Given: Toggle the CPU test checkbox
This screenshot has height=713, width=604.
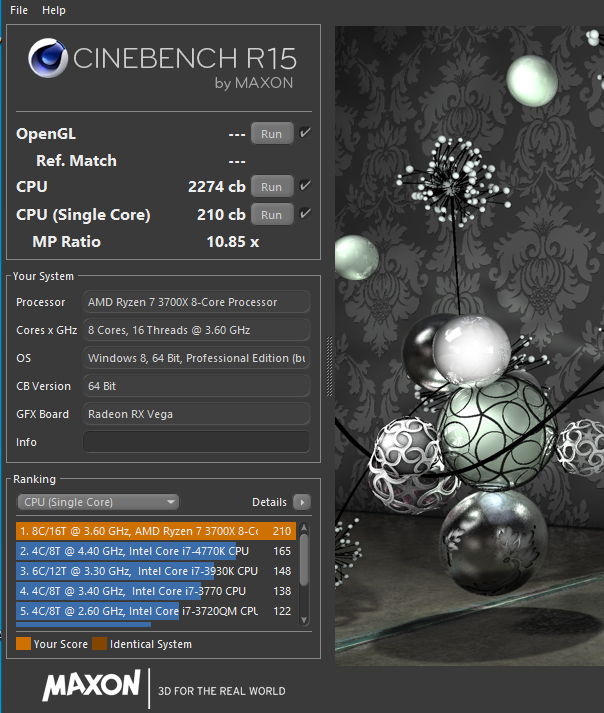Looking at the screenshot, I should [x=305, y=186].
